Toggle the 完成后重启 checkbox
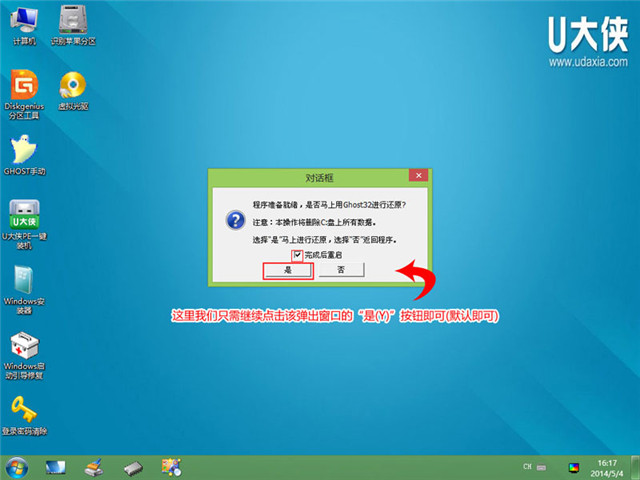 [x=296, y=256]
